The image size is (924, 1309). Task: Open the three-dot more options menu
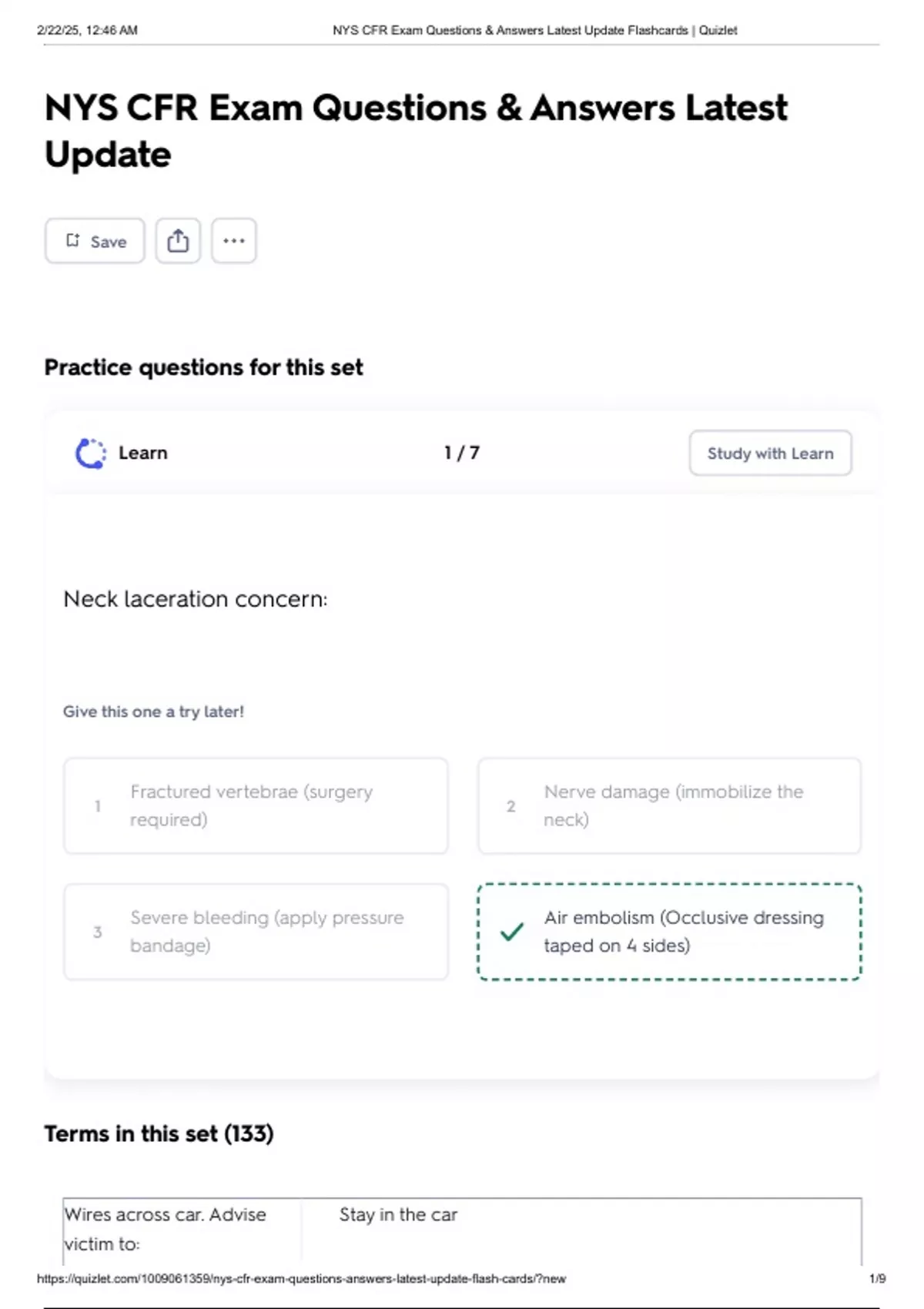pyautogui.click(x=234, y=241)
